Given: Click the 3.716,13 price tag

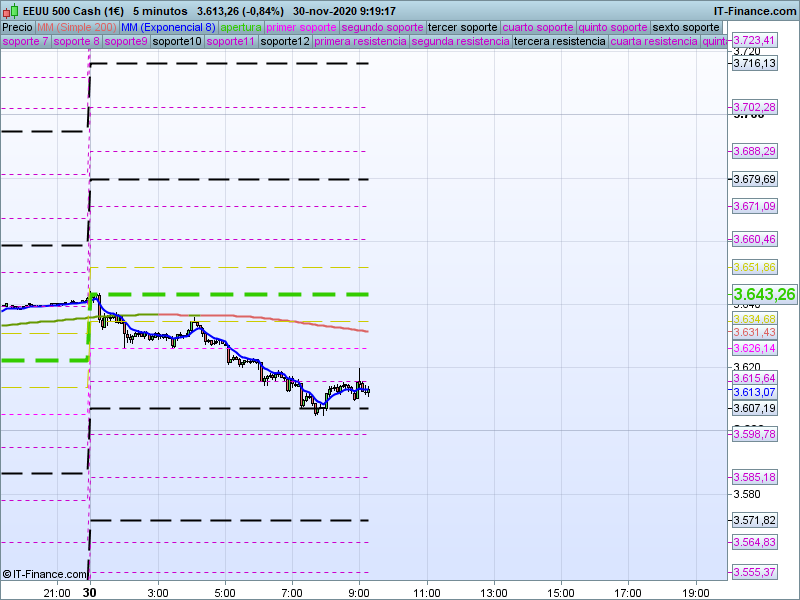Looking at the screenshot, I should pyautogui.click(x=754, y=63).
